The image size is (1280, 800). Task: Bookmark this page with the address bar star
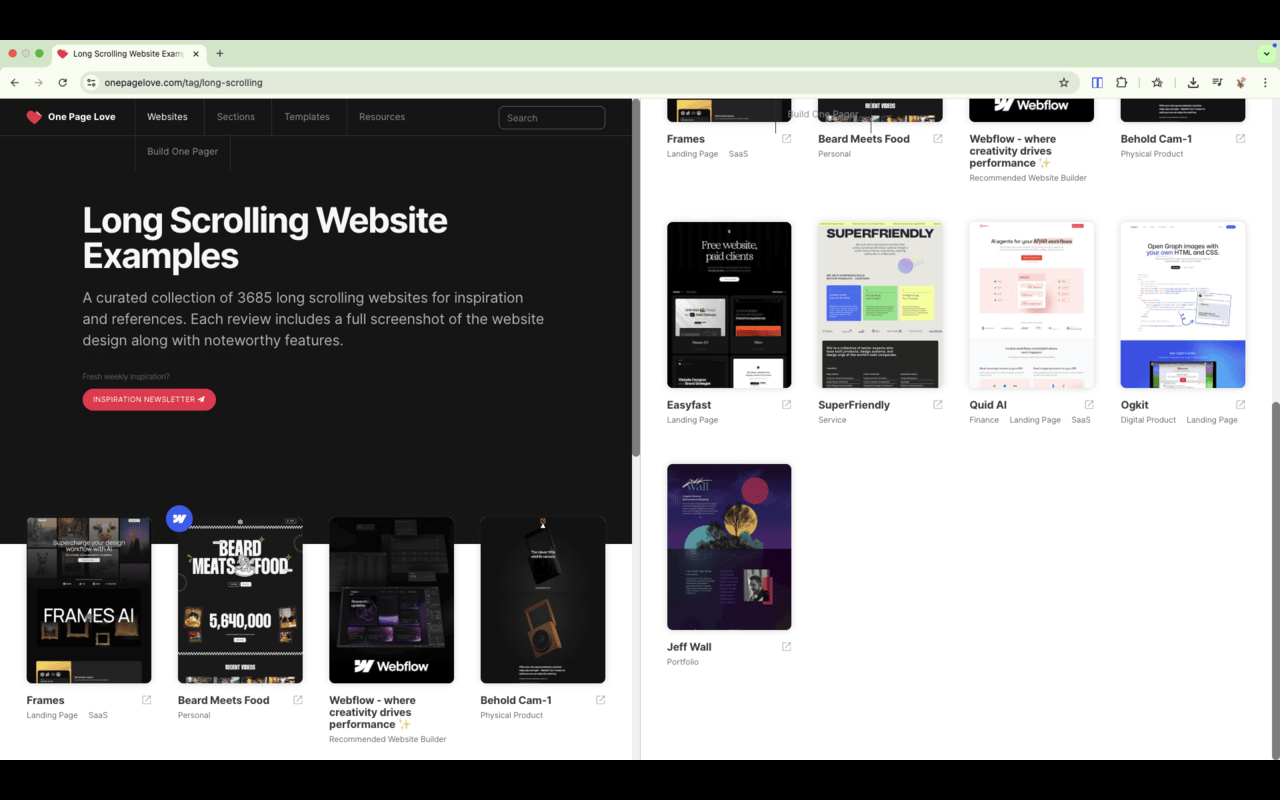click(x=1064, y=83)
